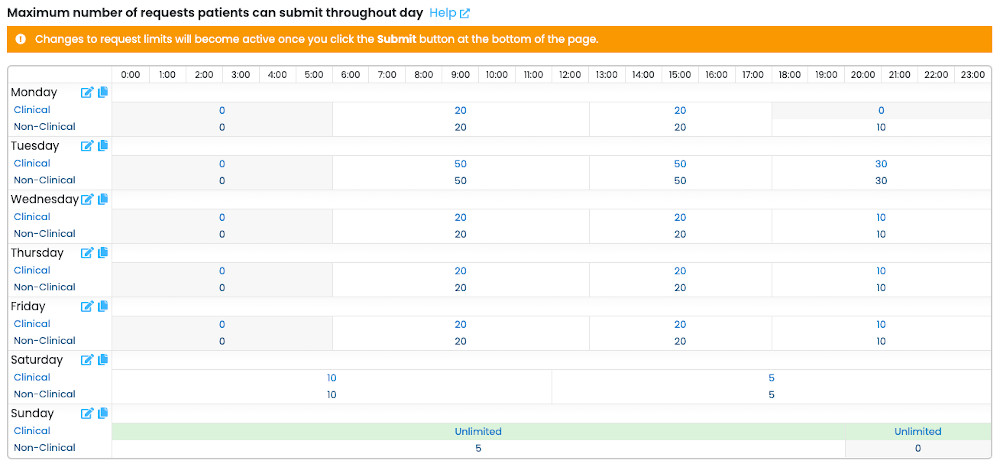The height and width of the screenshot is (467, 1000).
Task: Select Saturday Clinical value 10
Action: tap(331, 378)
